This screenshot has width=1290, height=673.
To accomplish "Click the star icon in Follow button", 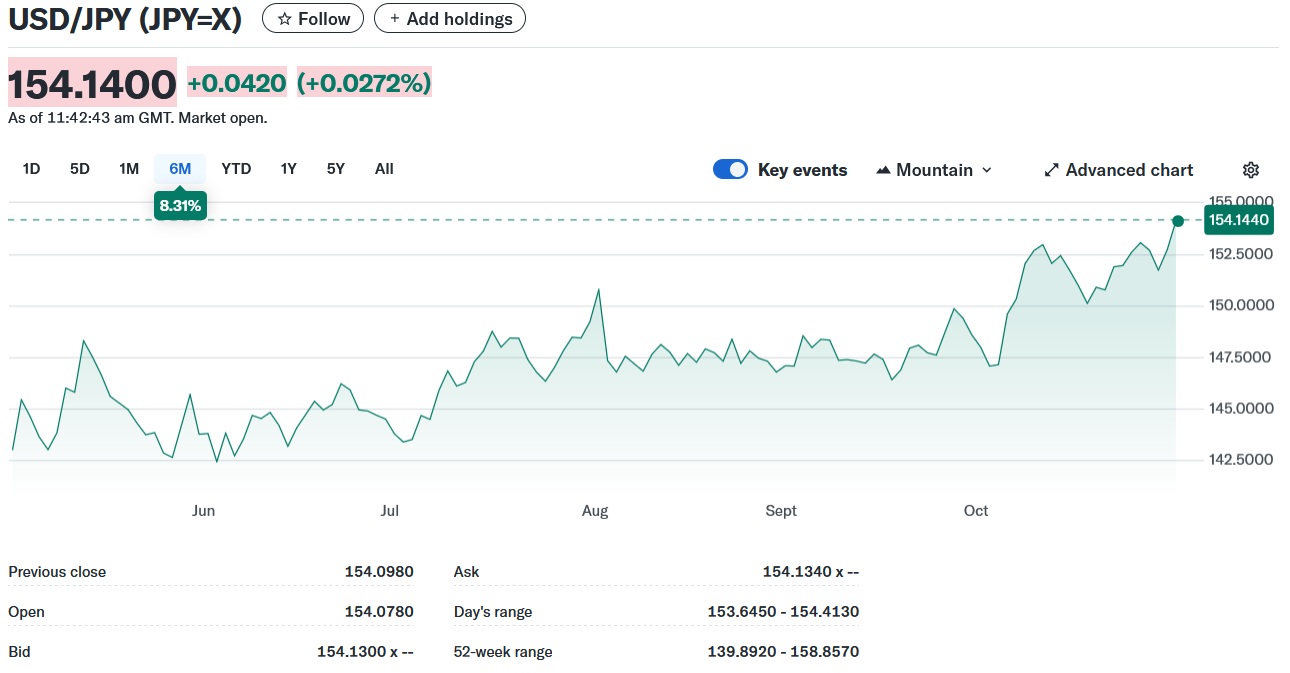I will point(284,19).
